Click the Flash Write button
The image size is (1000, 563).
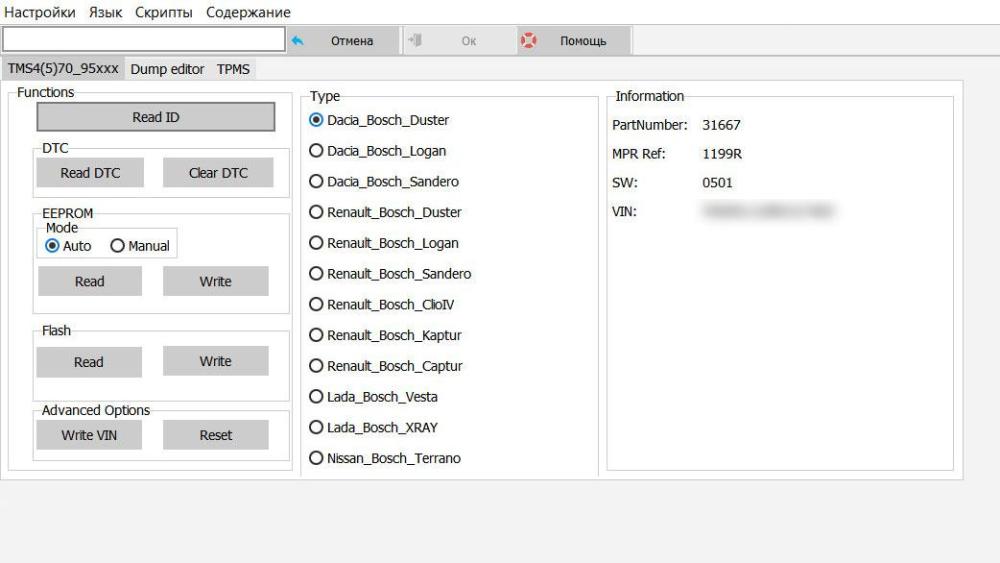pyautogui.click(x=216, y=361)
